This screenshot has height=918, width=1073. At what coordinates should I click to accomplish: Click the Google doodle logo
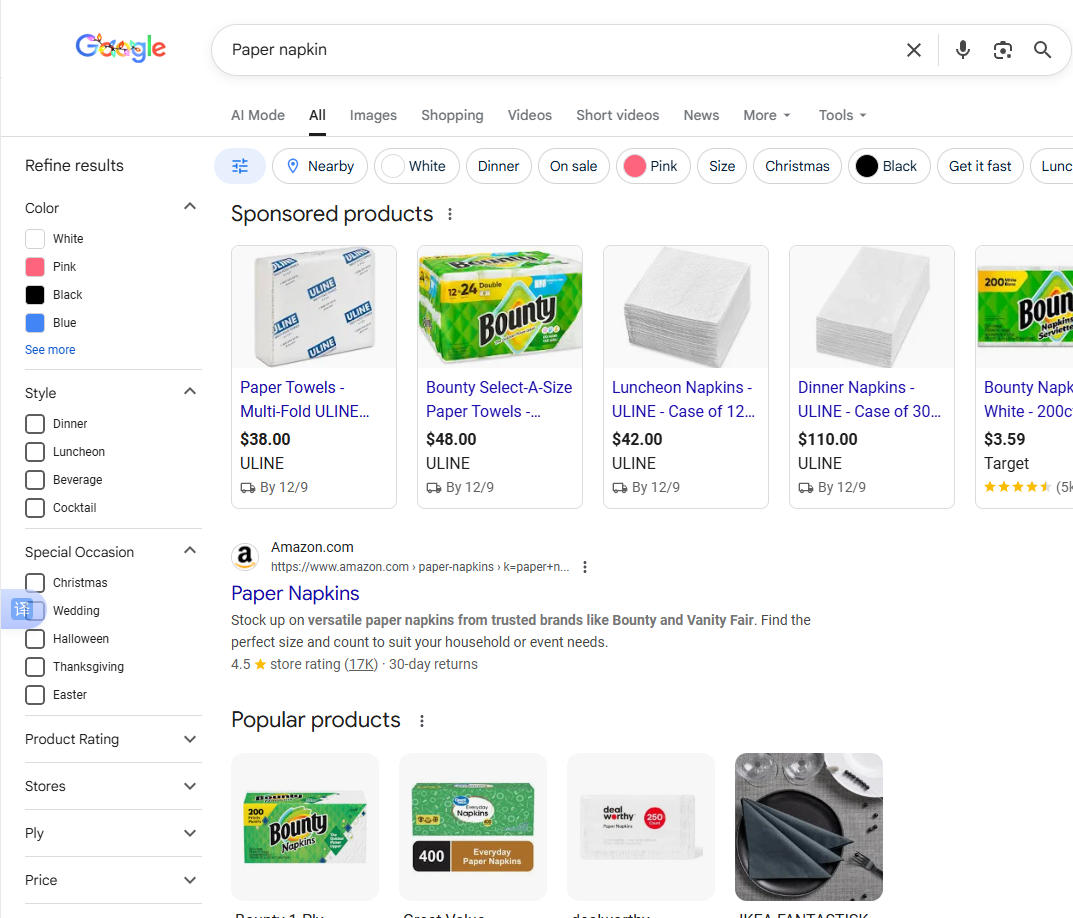[x=120, y=48]
